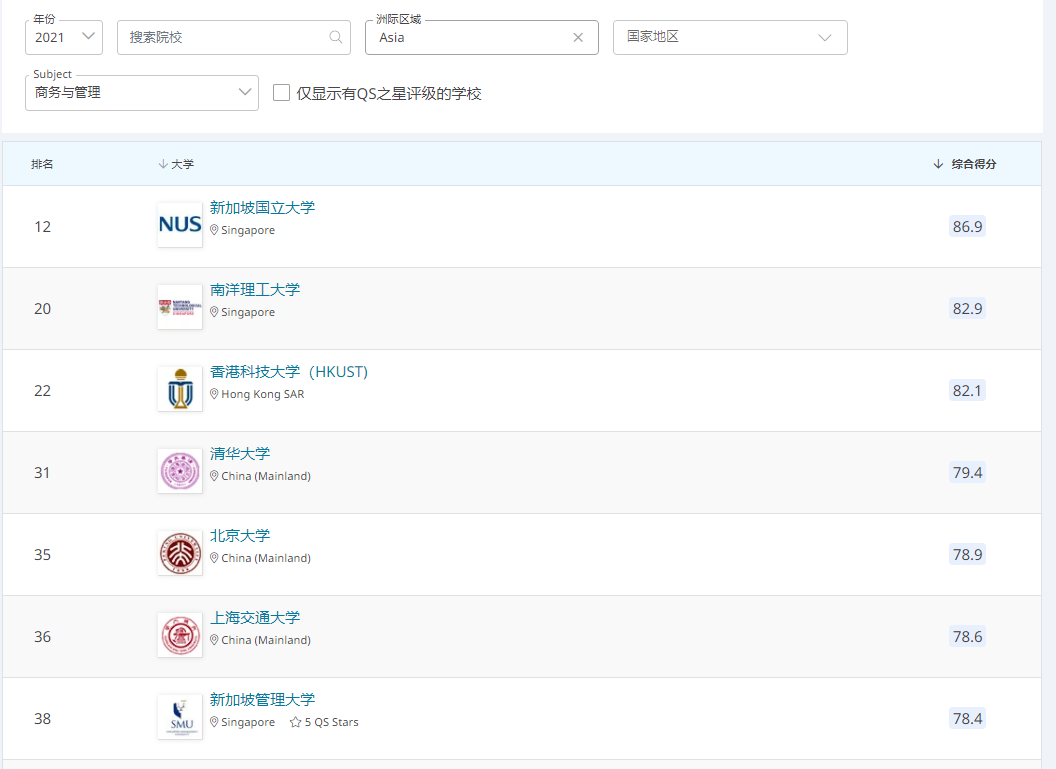This screenshot has width=1056, height=769.
Task: Toggle 仅显示有QS之星评级的学校 checkbox
Action: tap(282, 92)
